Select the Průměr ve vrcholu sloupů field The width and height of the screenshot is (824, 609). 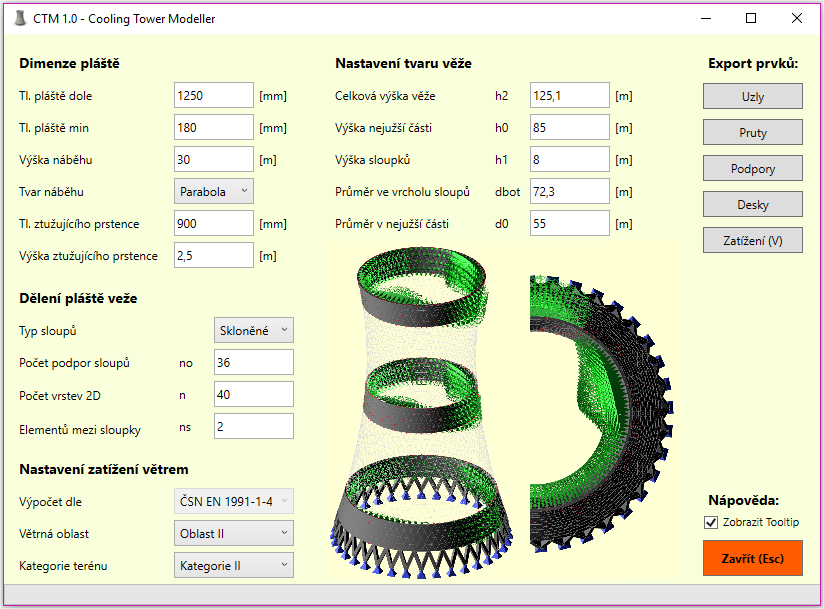click(x=570, y=192)
